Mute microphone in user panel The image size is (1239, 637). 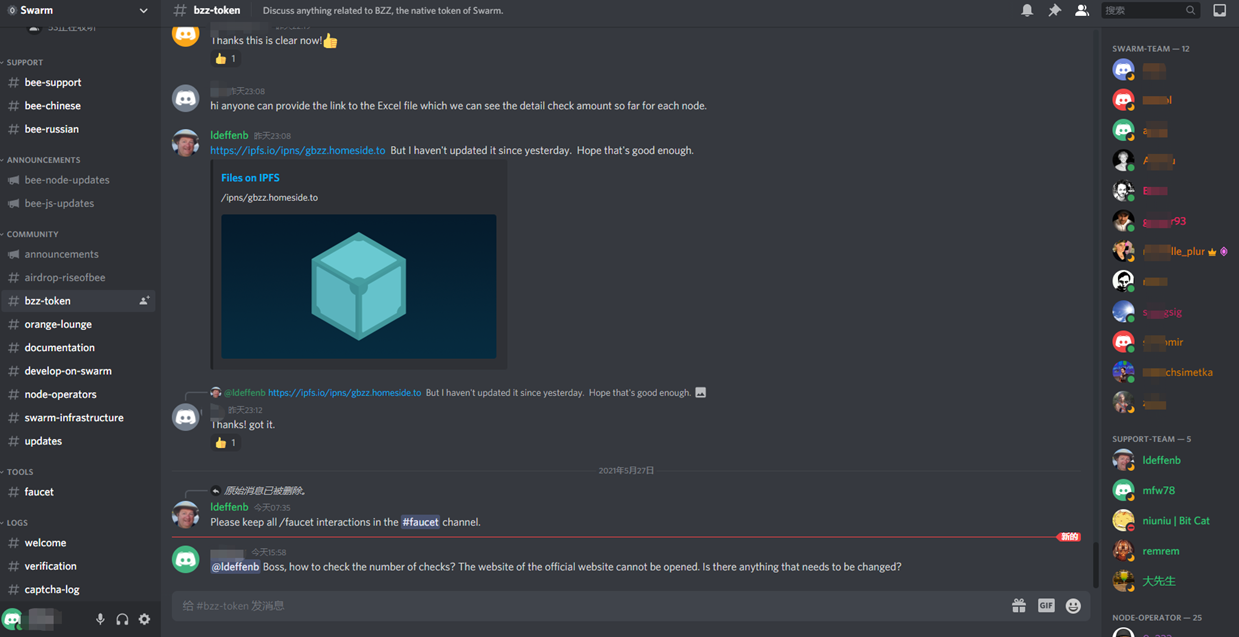[100, 619]
